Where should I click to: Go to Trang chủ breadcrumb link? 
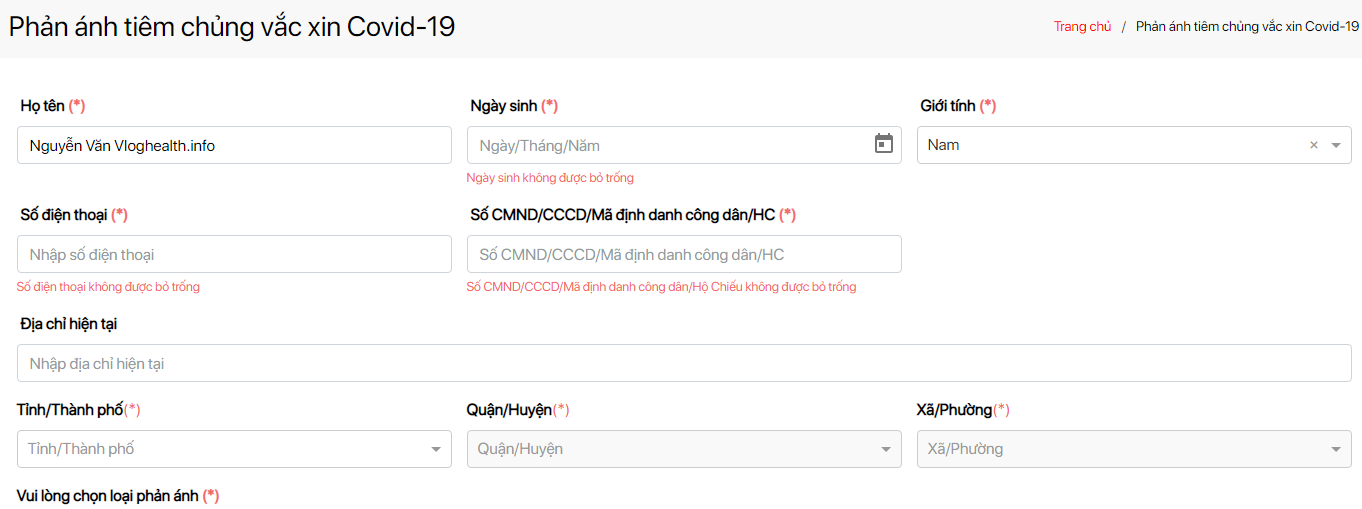pos(1082,27)
